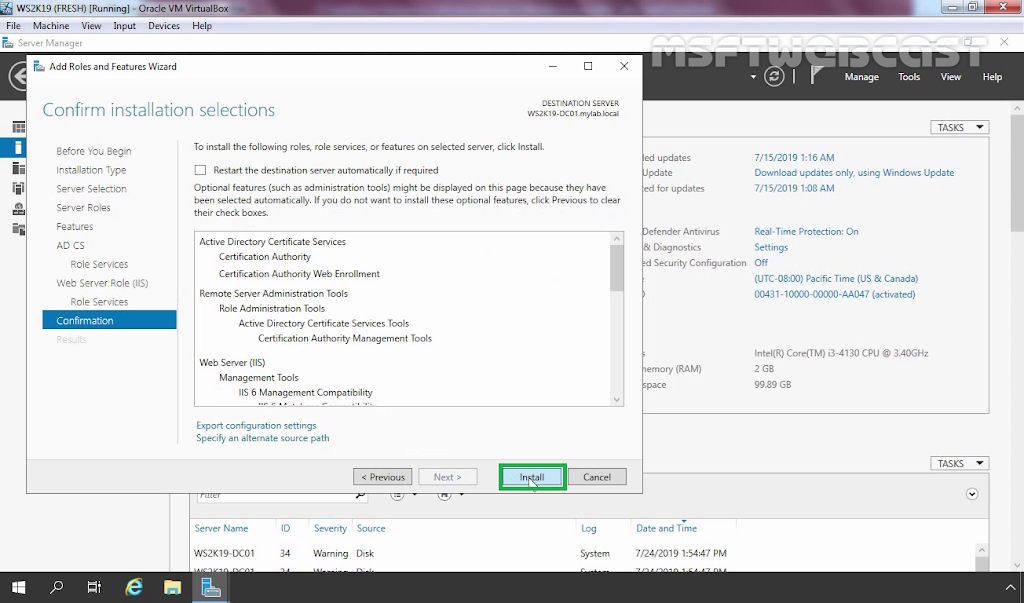Image resolution: width=1024 pixels, height=603 pixels.
Task: Open the VirtualBox Devices menu
Action: (164, 25)
